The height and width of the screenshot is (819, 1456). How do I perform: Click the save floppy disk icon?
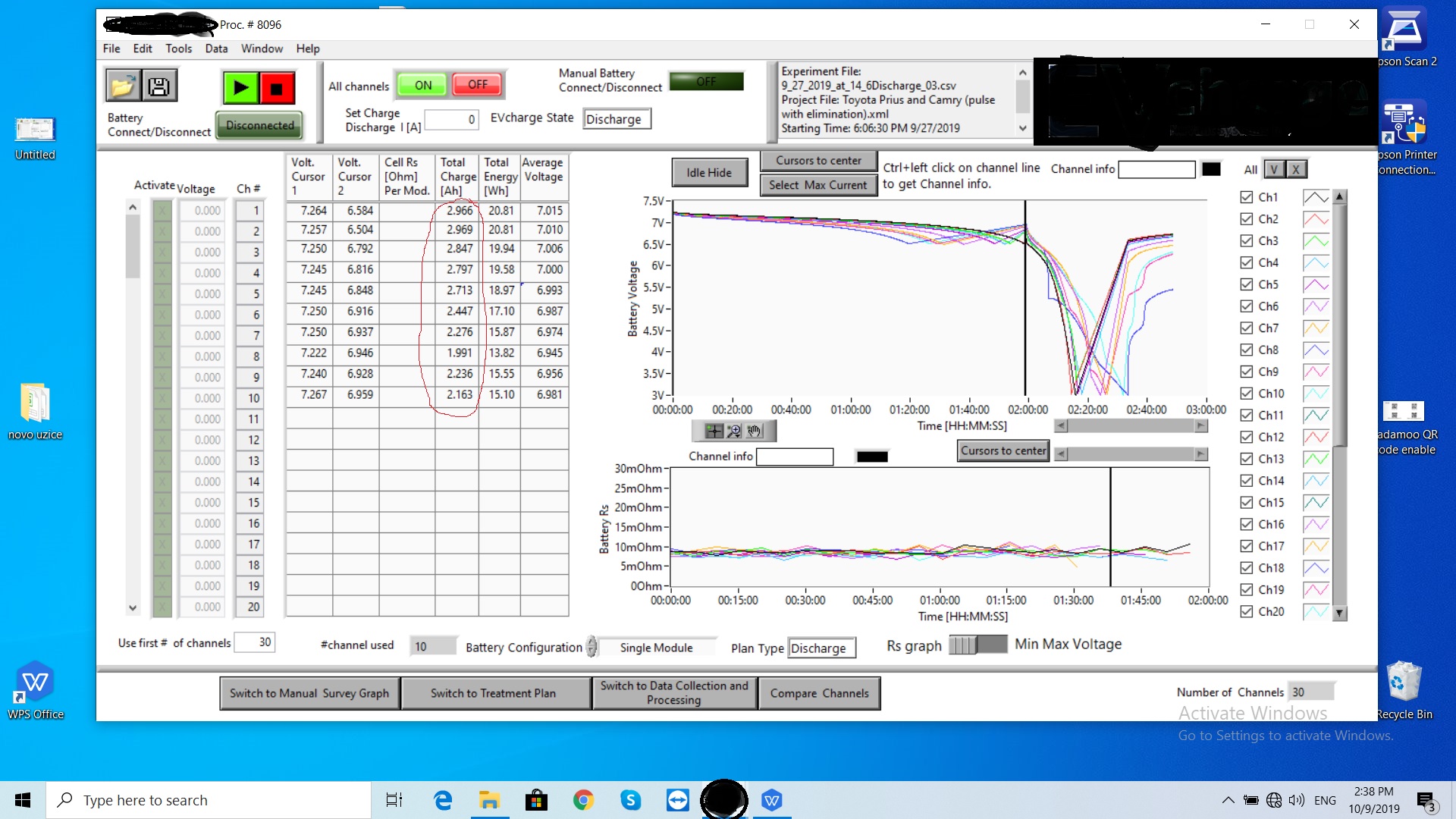[159, 86]
